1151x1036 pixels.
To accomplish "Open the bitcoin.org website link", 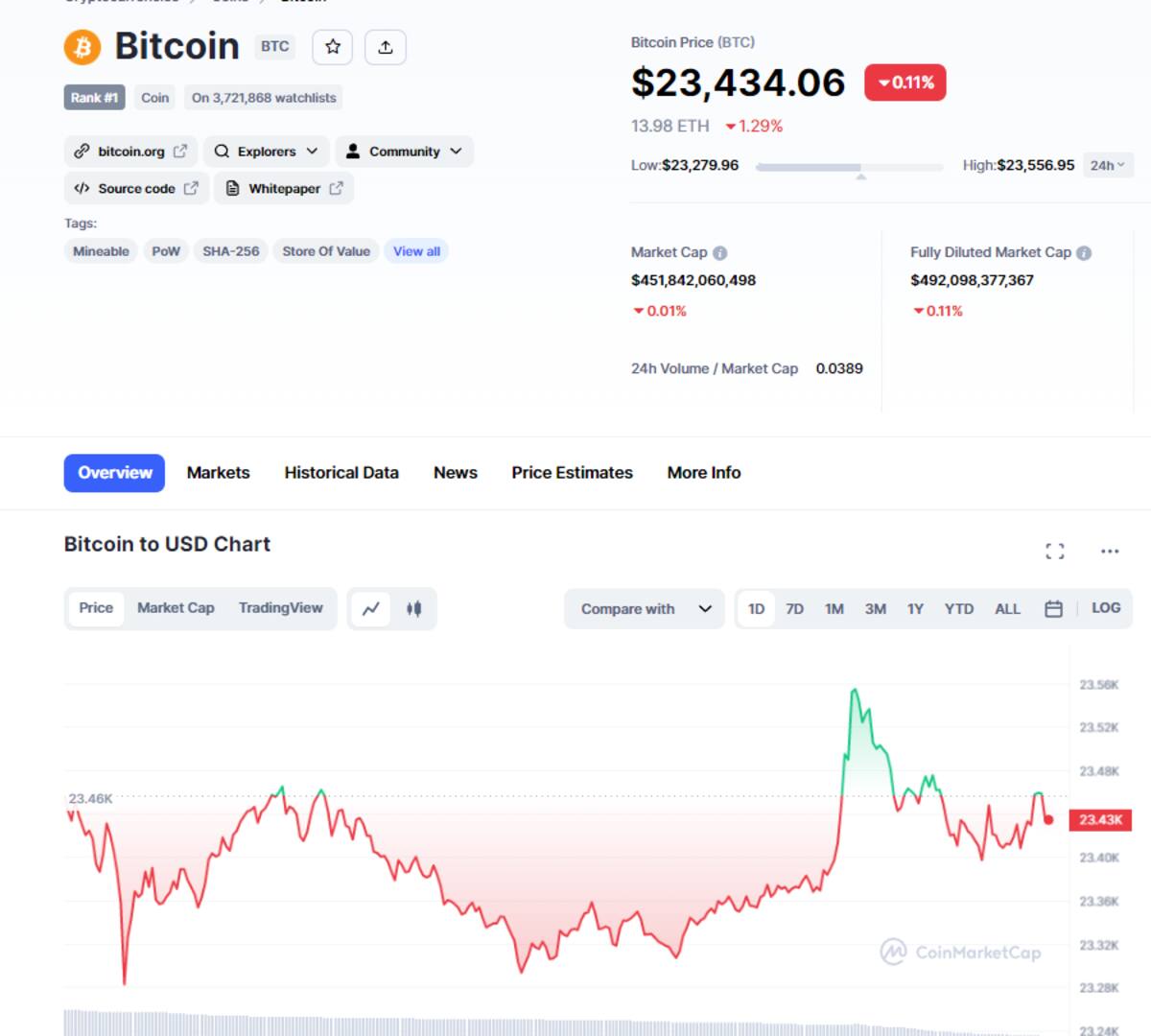I will (131, 152).
